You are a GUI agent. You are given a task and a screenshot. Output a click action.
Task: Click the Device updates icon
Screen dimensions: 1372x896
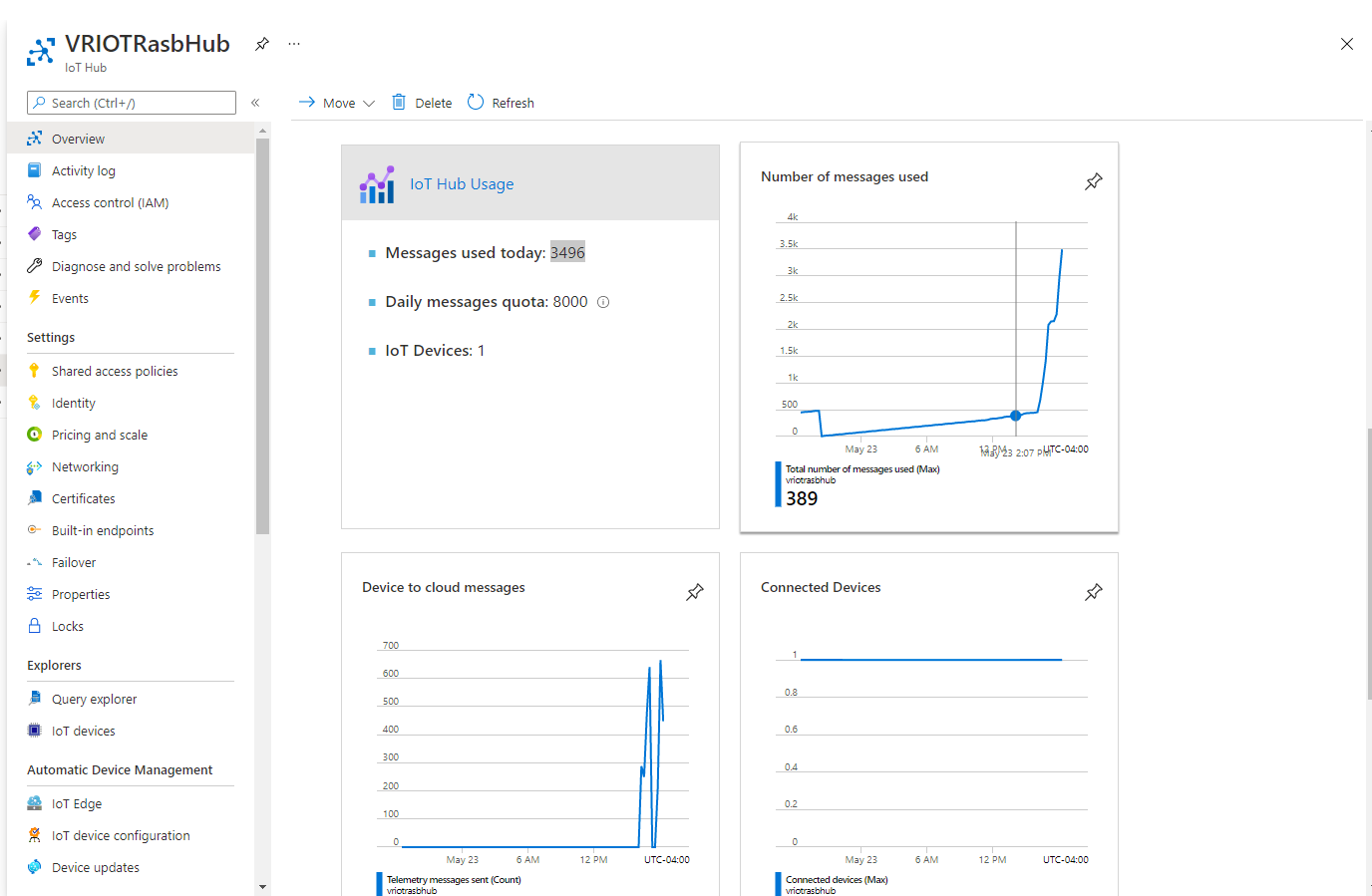(x=35, y=867)
